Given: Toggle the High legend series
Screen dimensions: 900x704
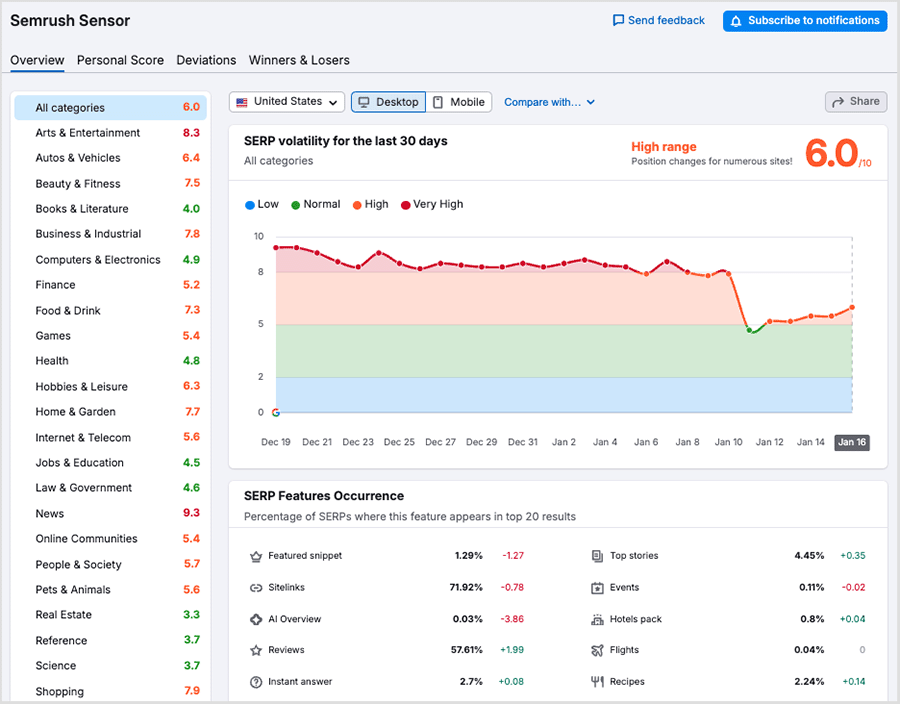Looking at the screenshot, I should coord(370,204).
